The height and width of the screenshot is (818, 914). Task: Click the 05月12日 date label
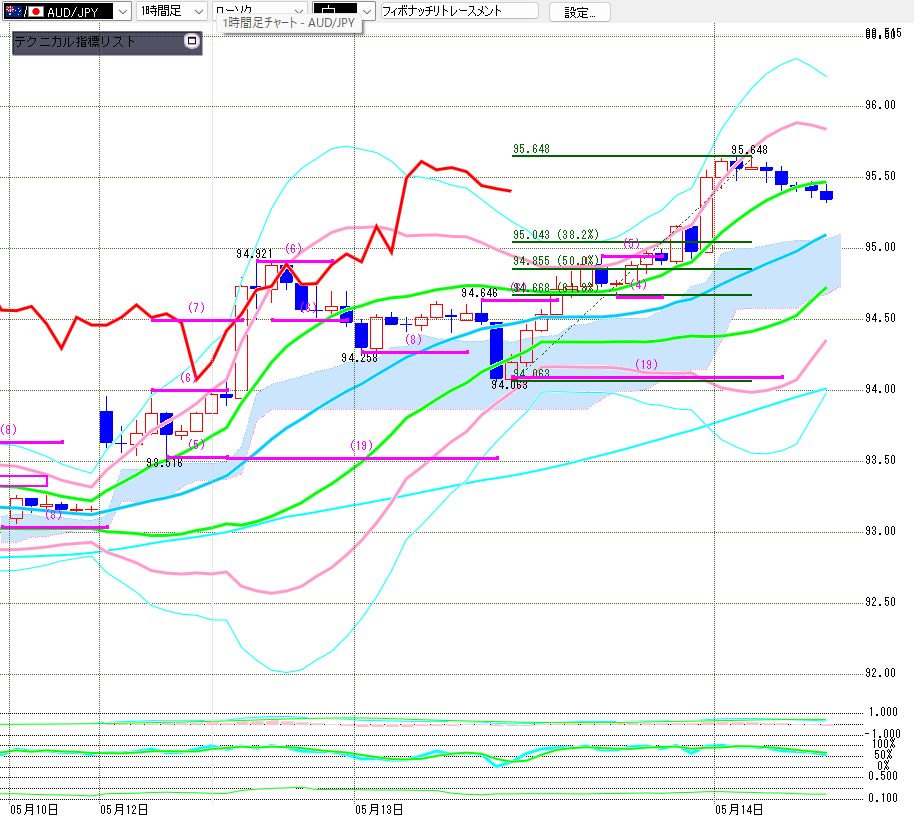(x=124, y=809)
